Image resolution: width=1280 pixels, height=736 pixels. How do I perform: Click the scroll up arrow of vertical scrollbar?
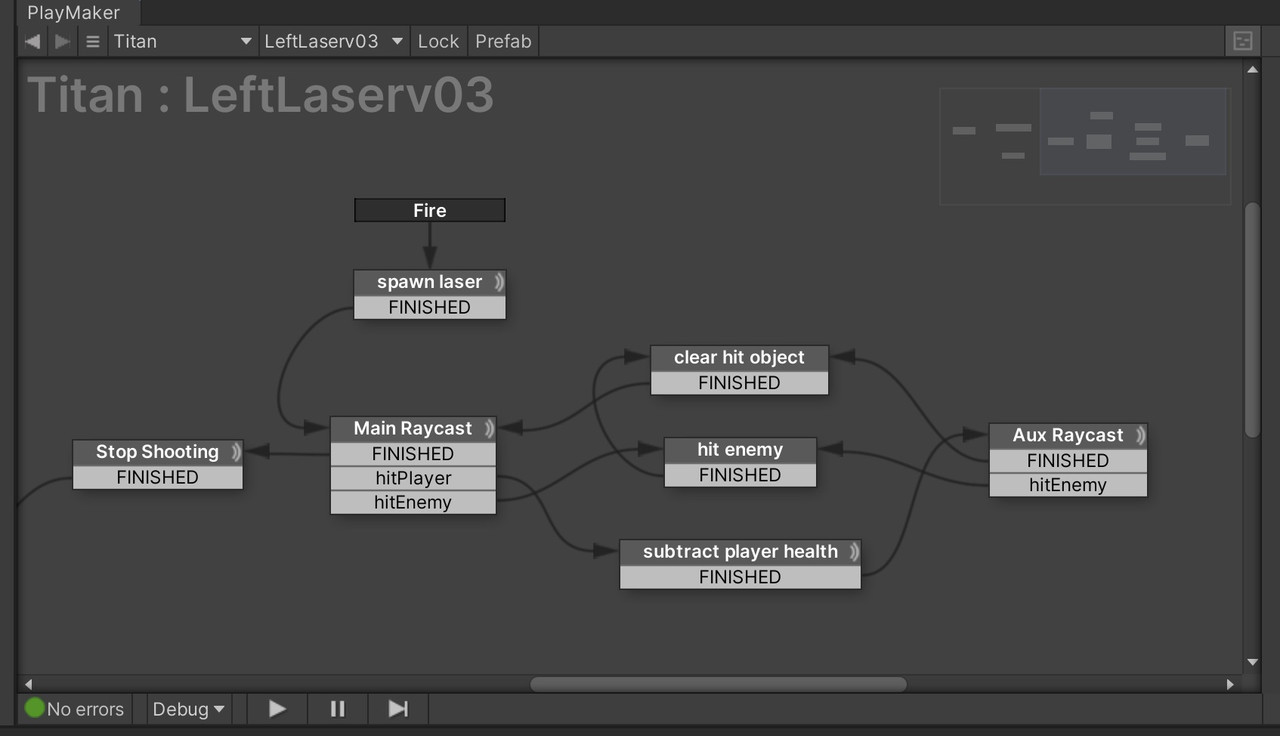coord(1252,69)
